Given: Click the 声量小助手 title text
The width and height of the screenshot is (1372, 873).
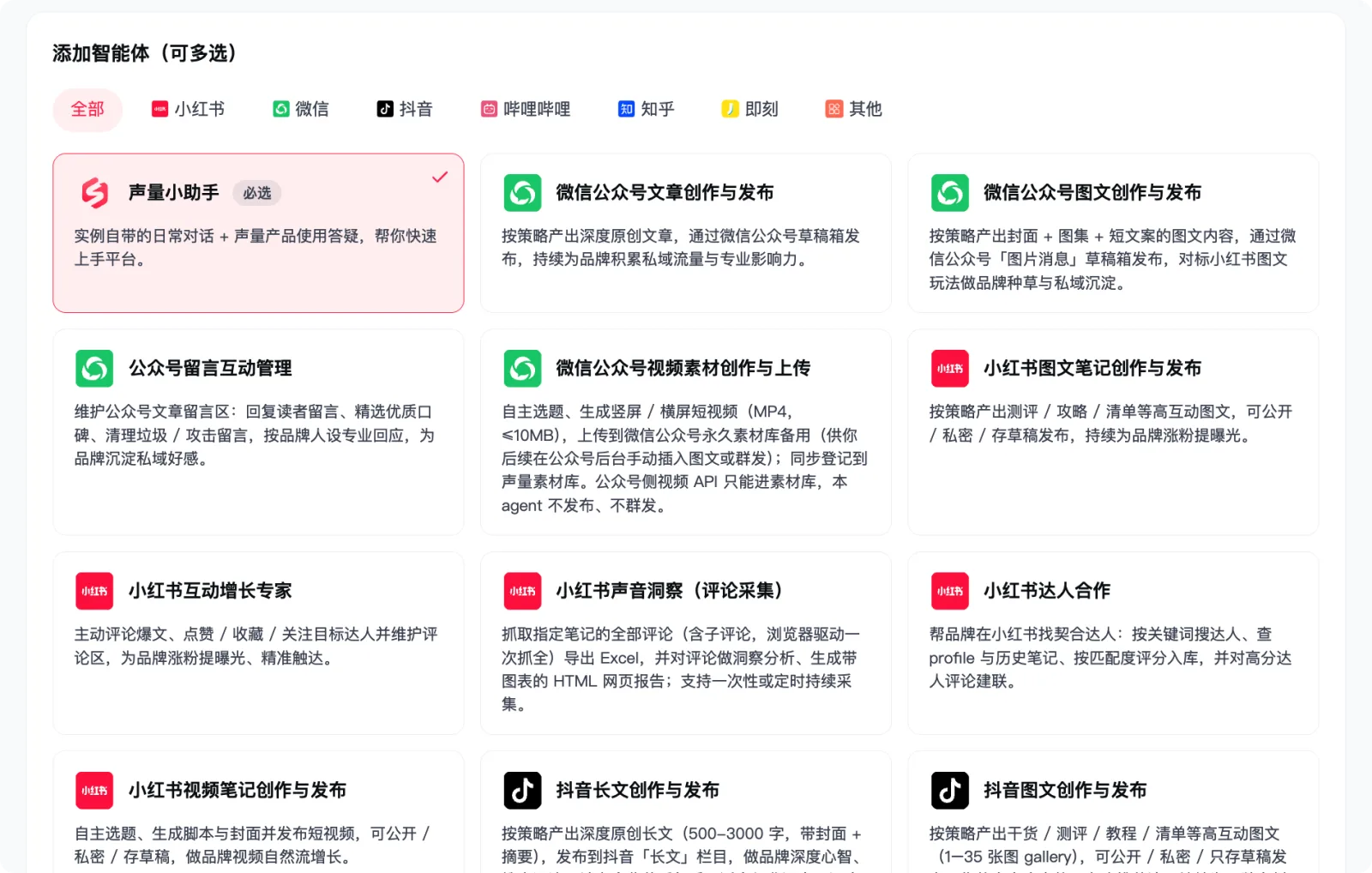Looking at the screenshot, I should (x=174, y=193).
